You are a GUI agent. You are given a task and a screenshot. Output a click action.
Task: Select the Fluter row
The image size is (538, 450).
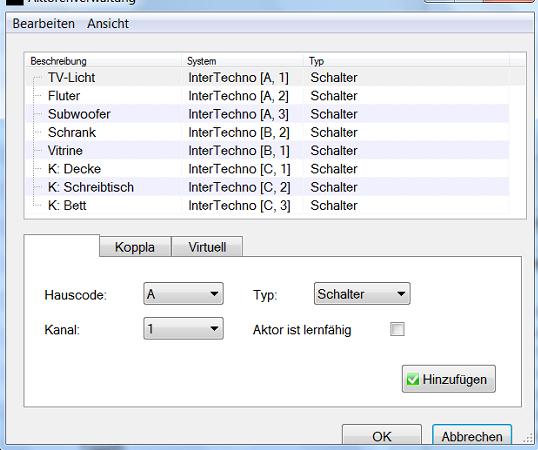click(267, 96)
